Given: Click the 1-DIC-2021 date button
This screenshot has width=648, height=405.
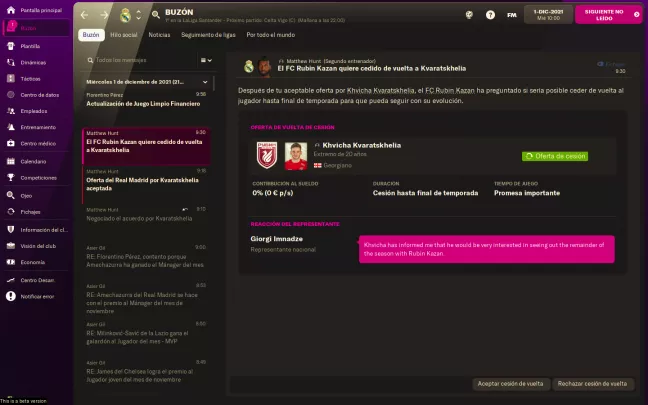Looking at the screenshot, I should point(548,15).
